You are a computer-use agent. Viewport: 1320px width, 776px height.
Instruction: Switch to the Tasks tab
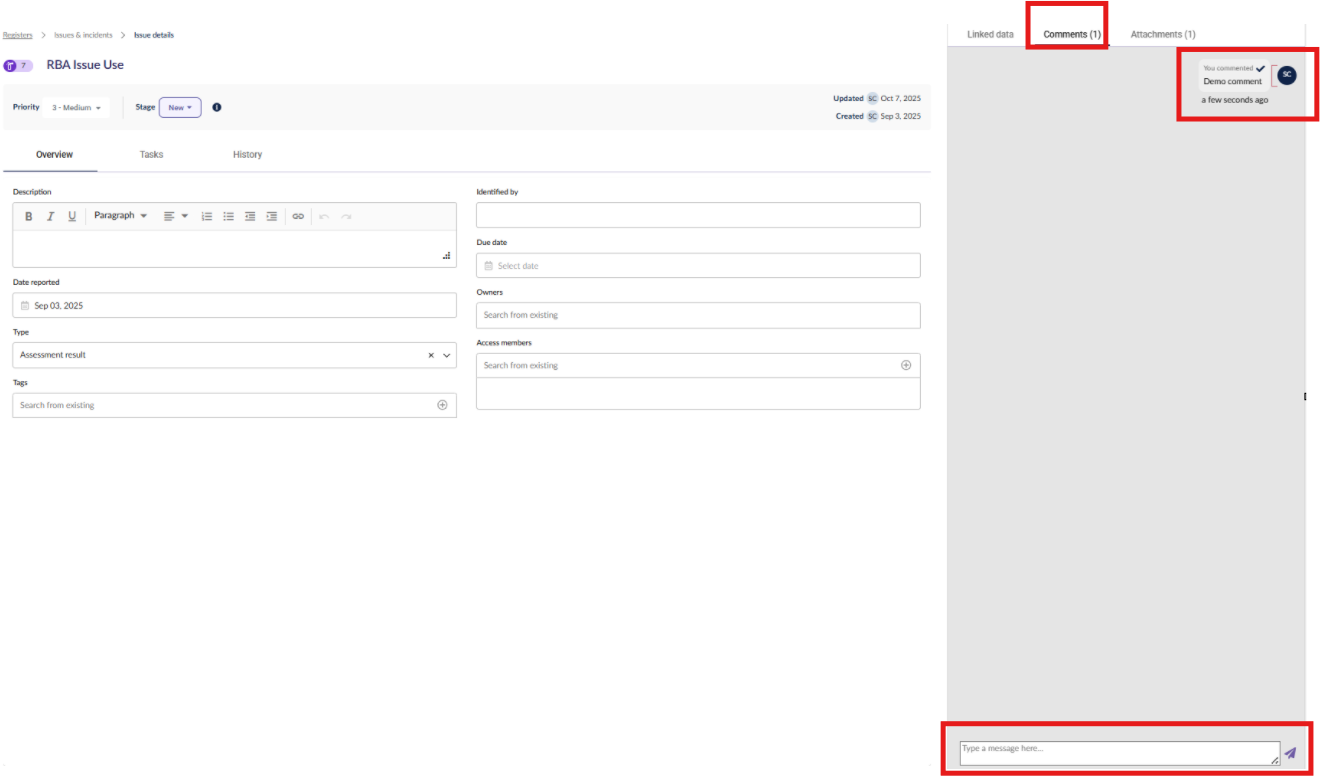151,155
